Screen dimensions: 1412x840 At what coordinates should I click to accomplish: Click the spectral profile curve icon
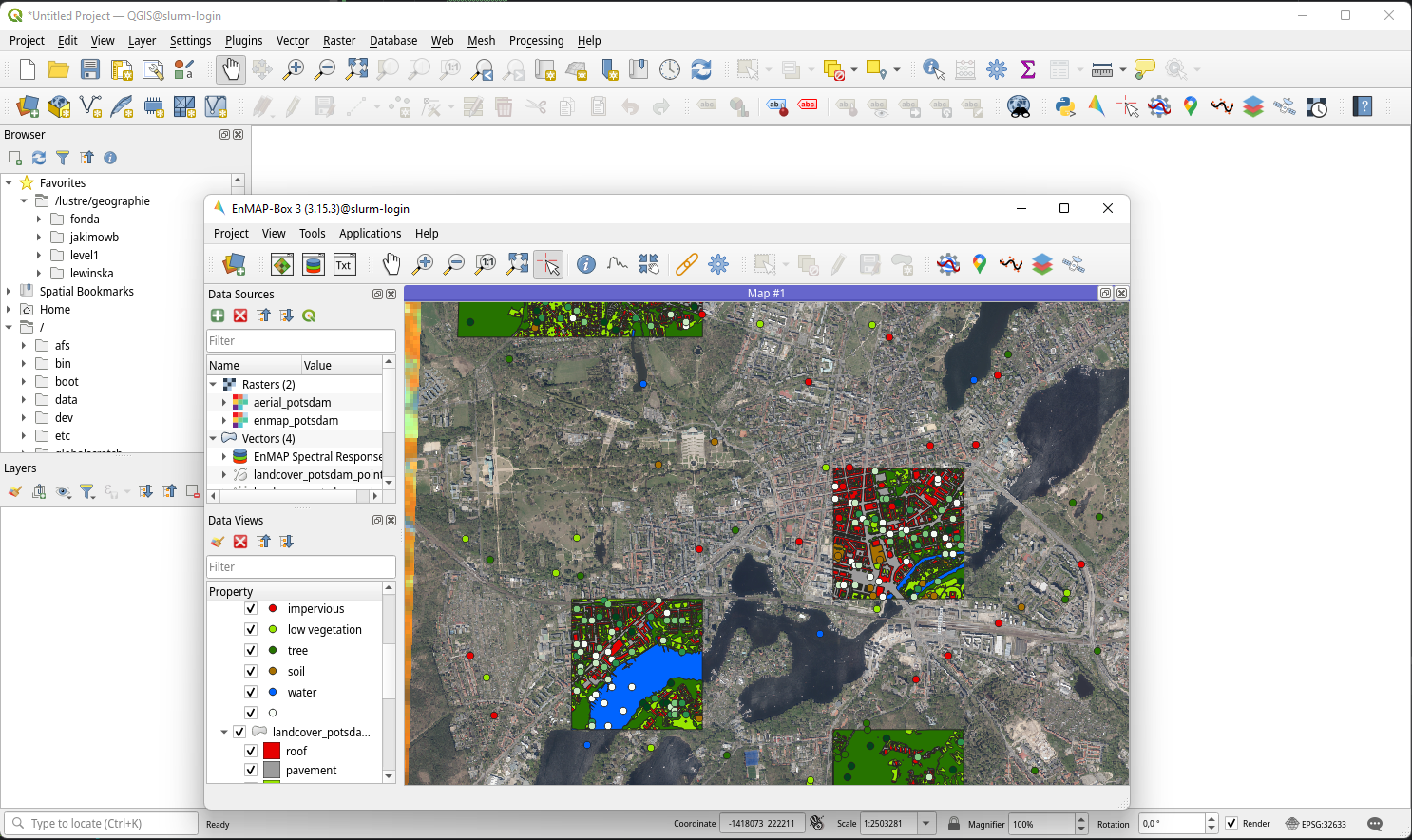(618, 264)
